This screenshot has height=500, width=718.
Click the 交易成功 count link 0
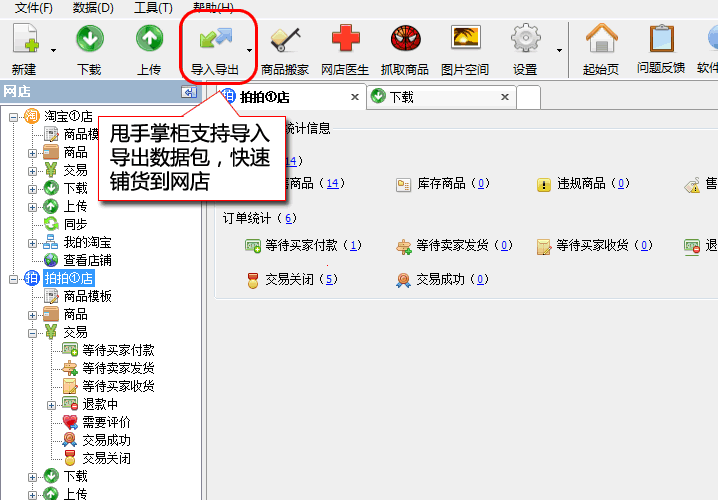pyautogui.click(x=480, y=279)
